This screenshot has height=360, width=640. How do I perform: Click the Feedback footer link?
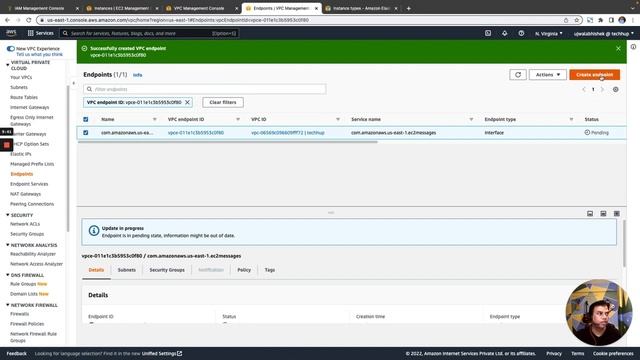click(16, 353)
